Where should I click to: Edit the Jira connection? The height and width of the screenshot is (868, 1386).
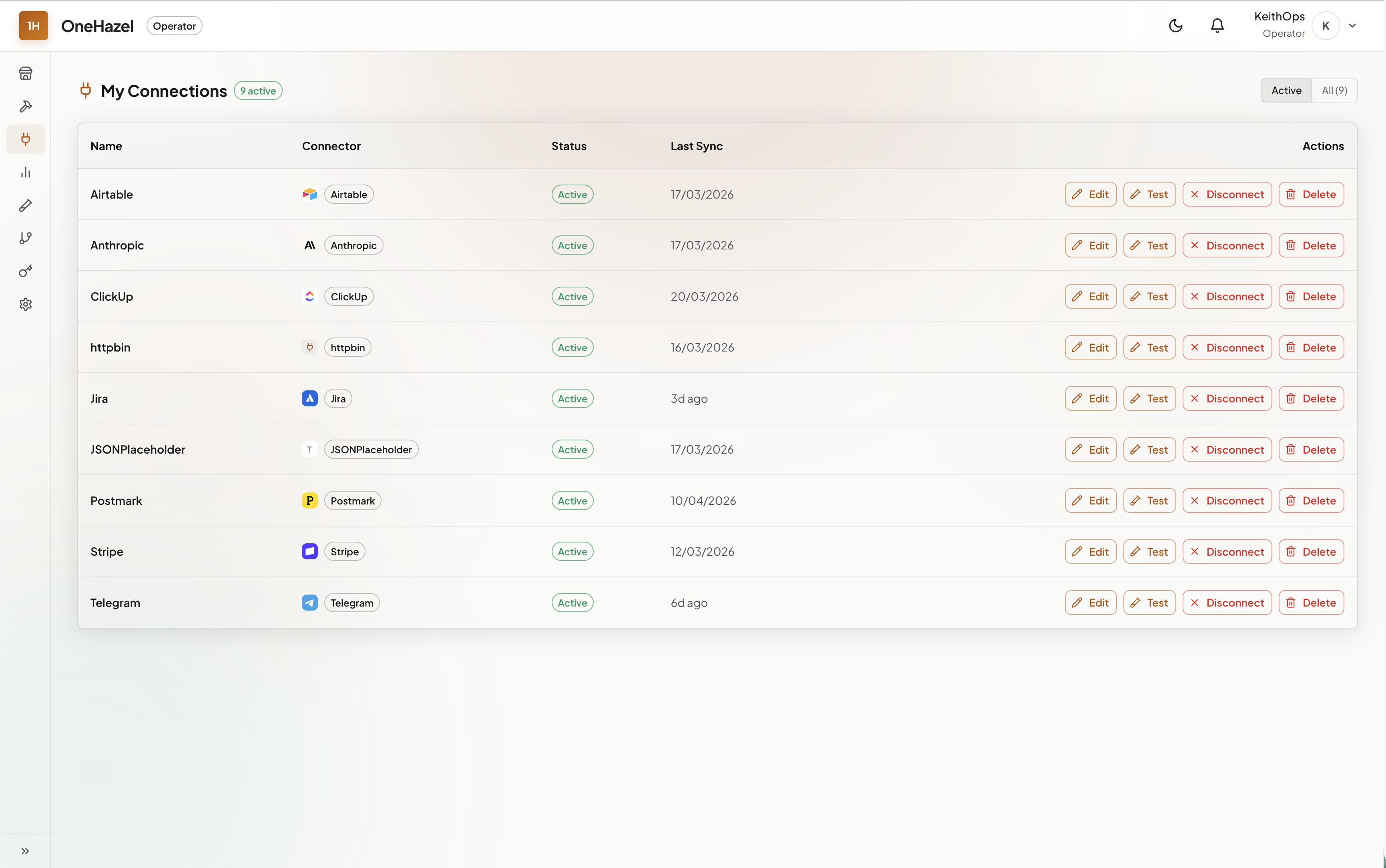click(1091, 398)
